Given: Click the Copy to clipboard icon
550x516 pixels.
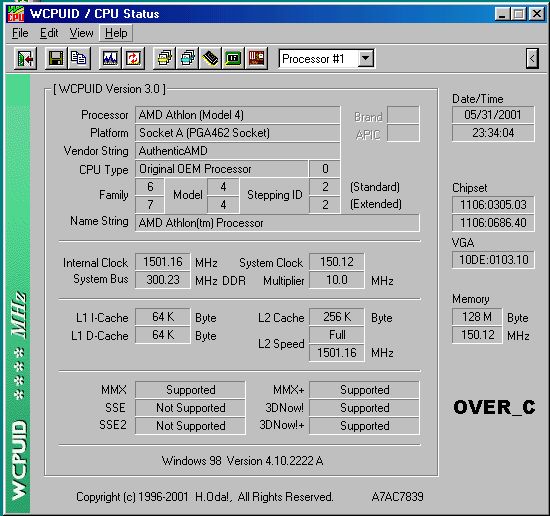Looking at the screenshot, I should tap(79, 58).
